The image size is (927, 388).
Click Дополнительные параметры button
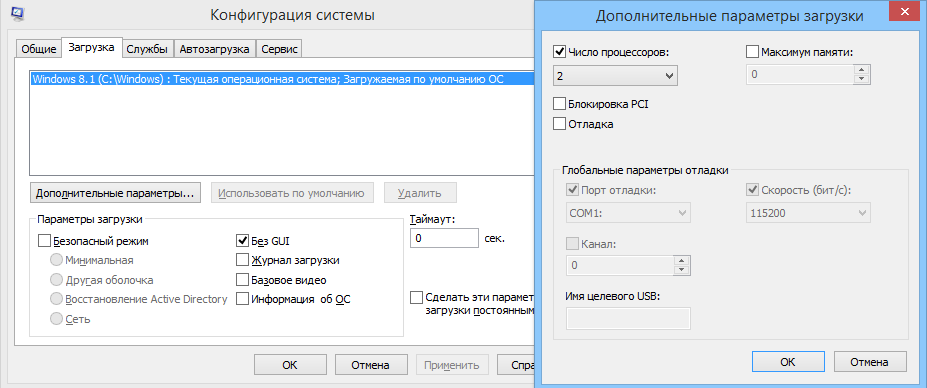[x=115, y=193]
